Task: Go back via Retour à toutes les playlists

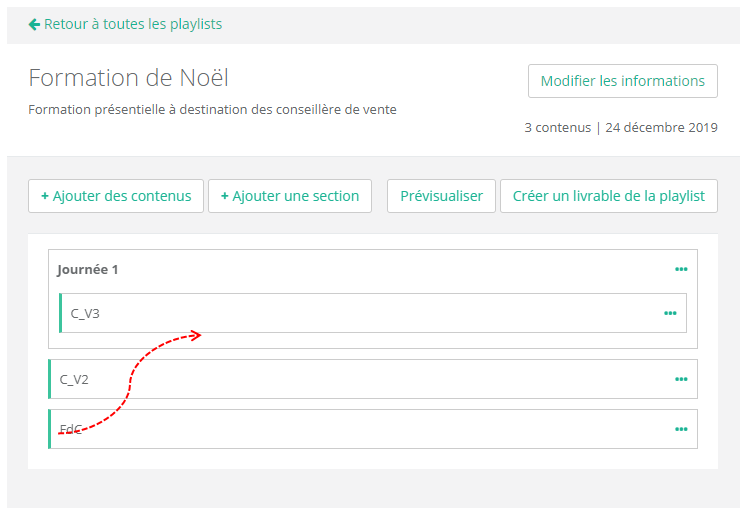Action: (x=133, y=24)
